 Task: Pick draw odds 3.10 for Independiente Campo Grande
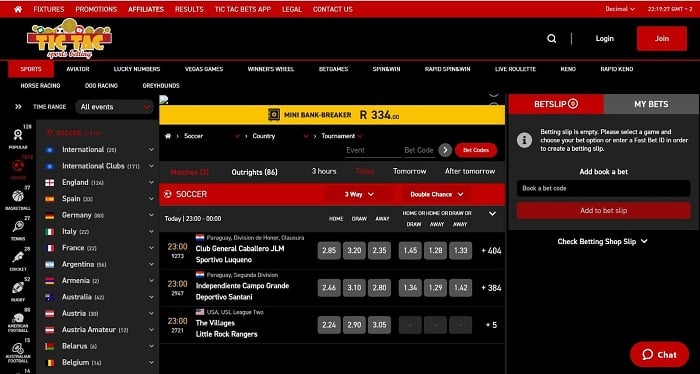[354, 288]
